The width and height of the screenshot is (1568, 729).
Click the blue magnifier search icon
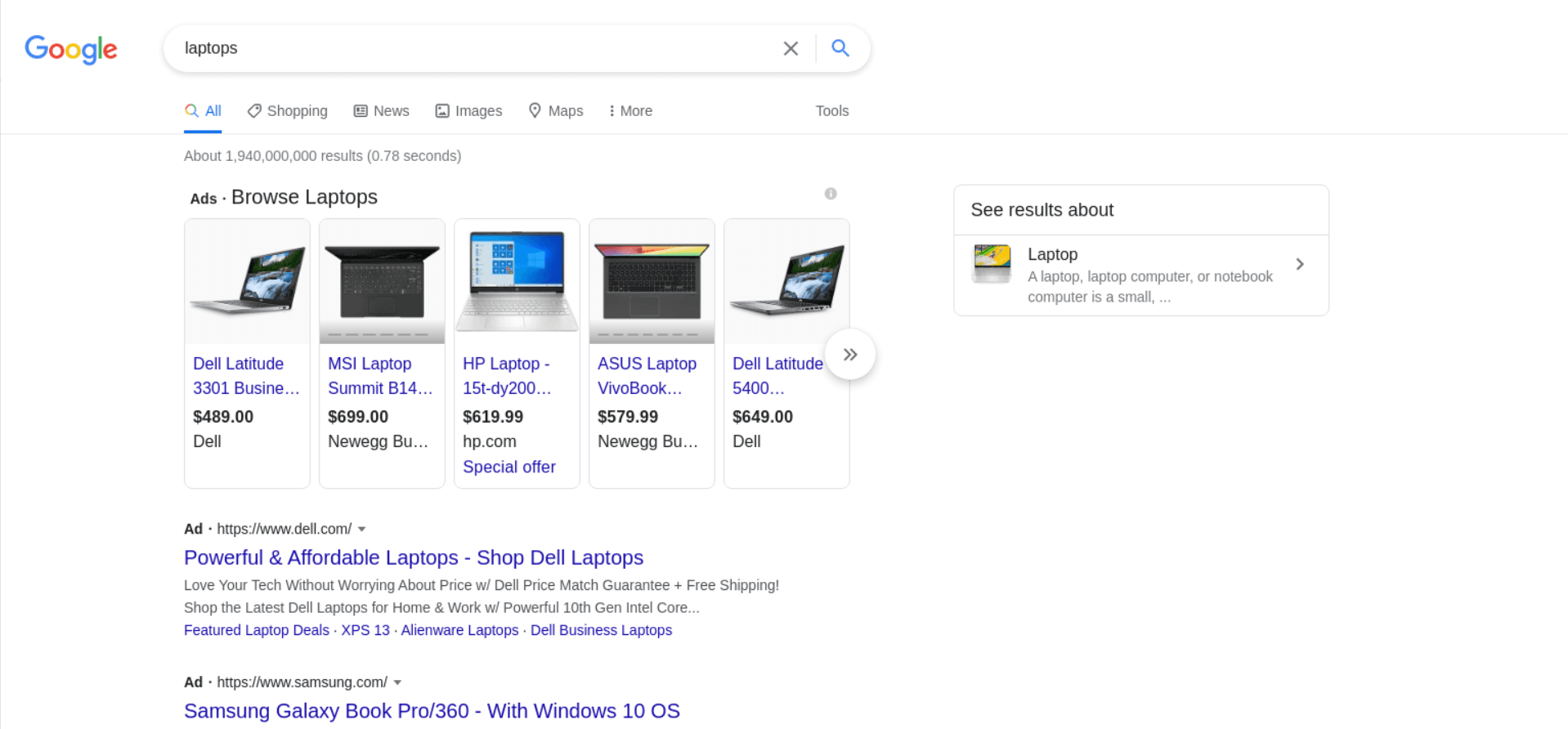[x=840, y=48]
